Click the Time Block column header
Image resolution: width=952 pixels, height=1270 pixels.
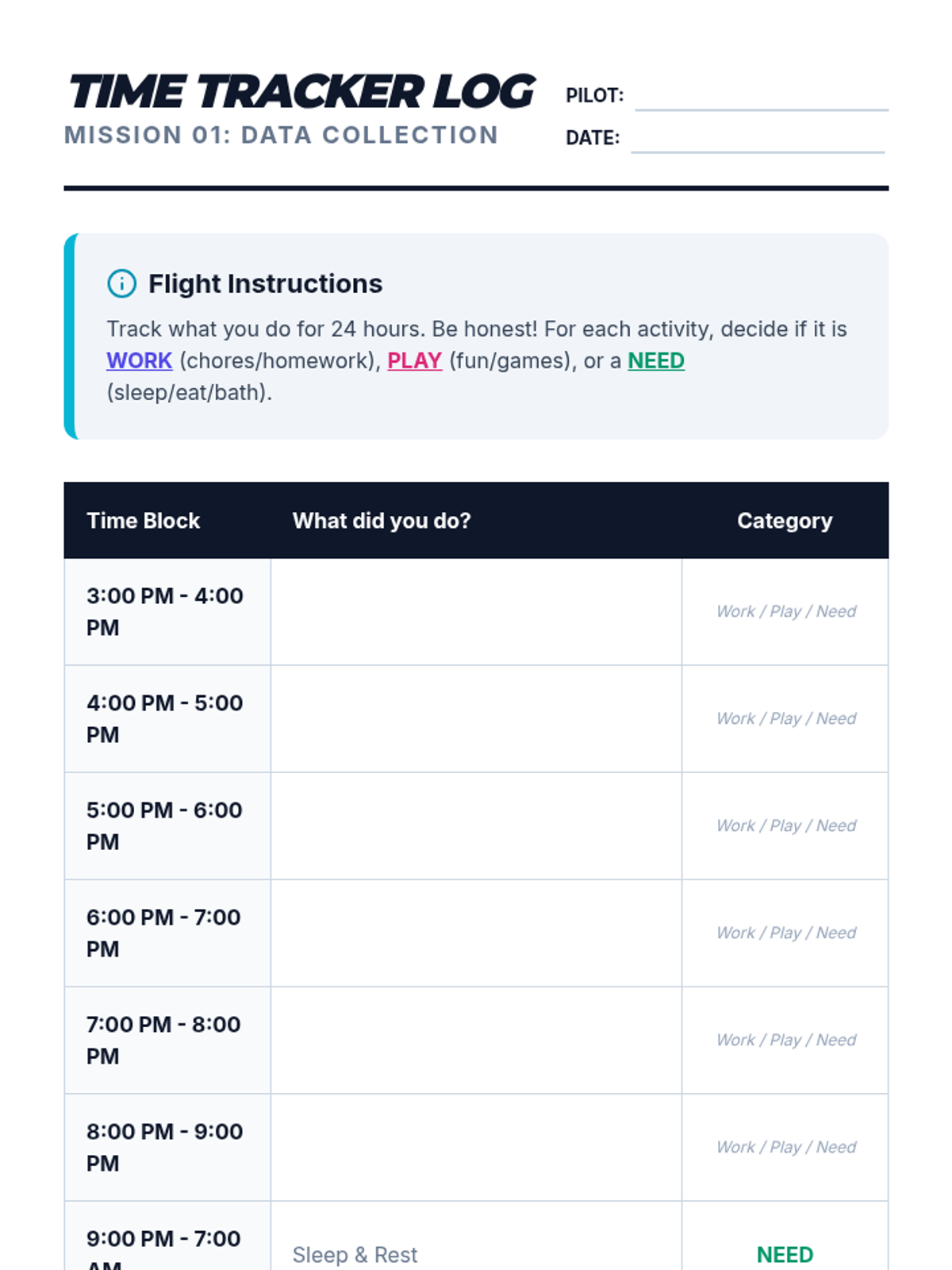(144, 521)
